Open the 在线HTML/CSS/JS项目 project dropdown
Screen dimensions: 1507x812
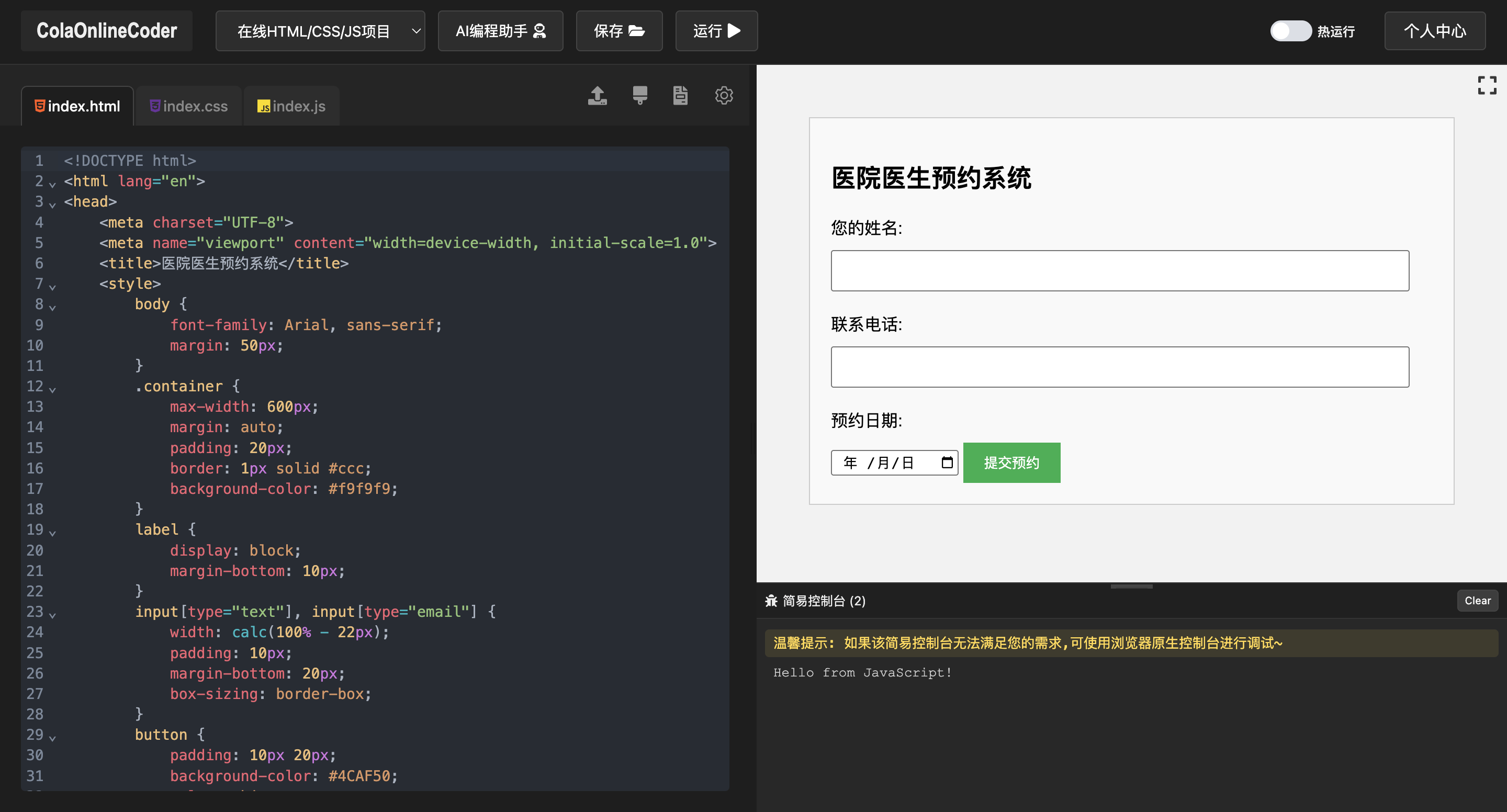pyautogui.click(x=320, y=30)
